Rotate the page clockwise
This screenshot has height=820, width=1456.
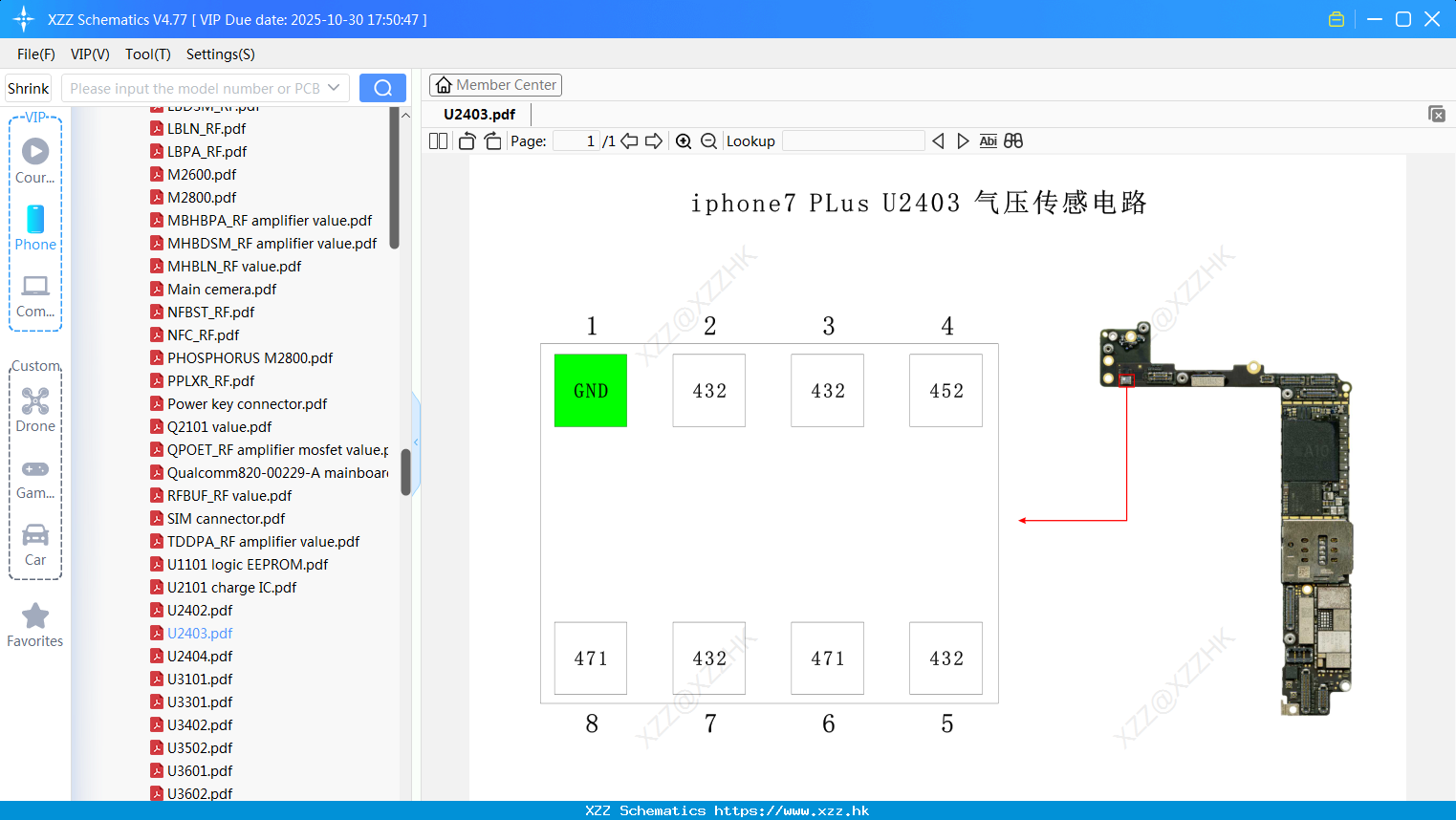click(492, 141)
